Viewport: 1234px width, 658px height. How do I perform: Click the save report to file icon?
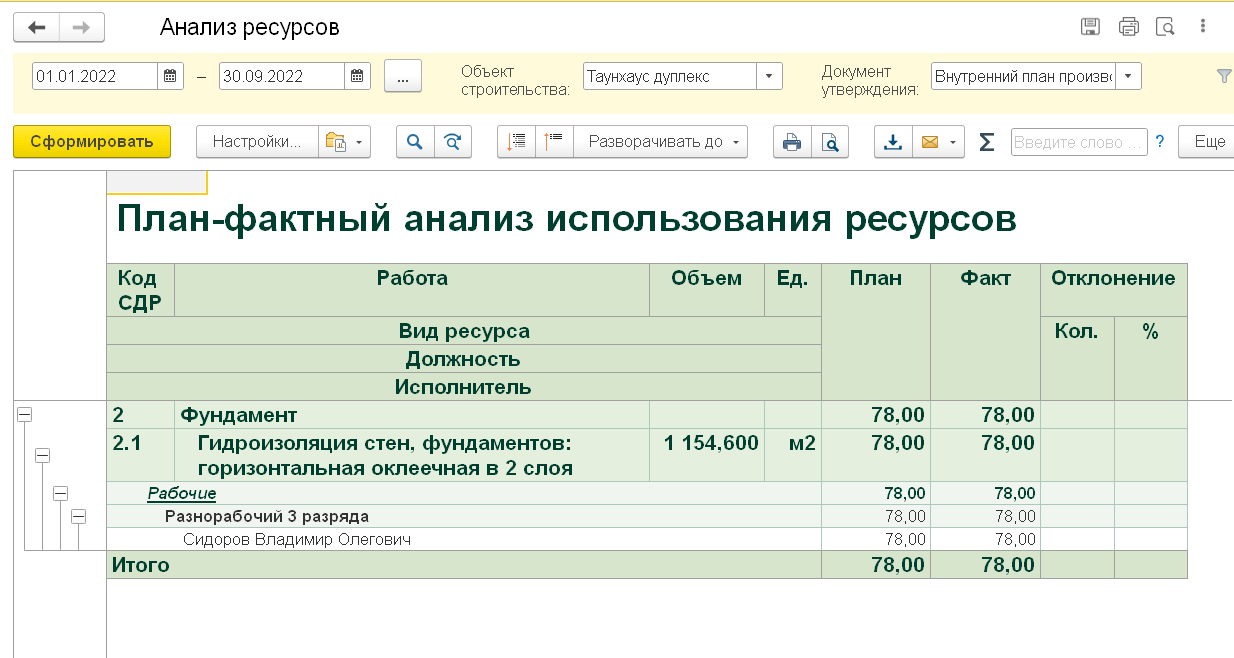click(893, 142)
